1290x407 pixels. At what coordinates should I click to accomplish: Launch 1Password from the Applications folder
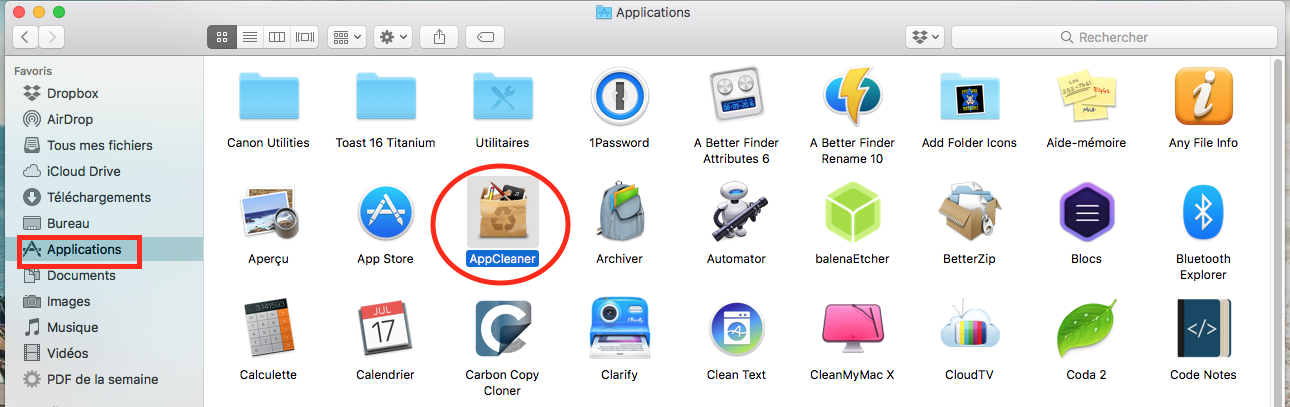point(618,98)
